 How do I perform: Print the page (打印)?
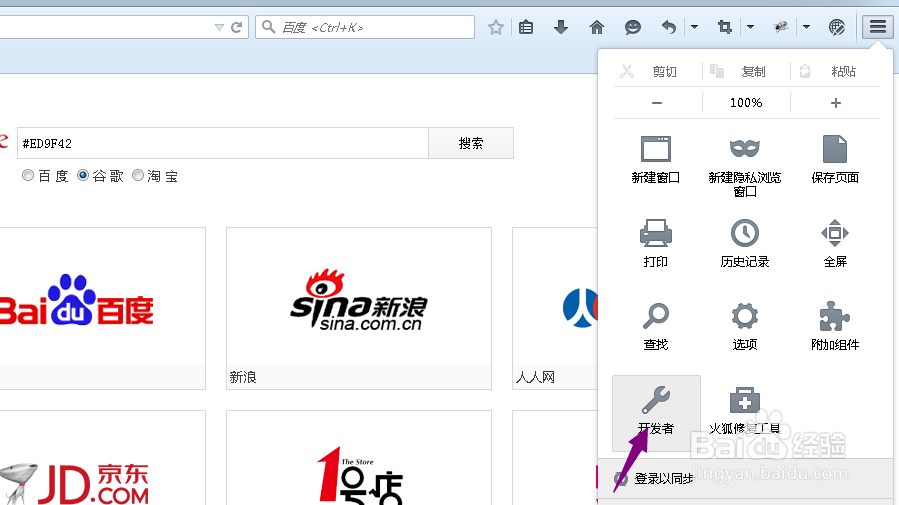[x=656, y=243]
